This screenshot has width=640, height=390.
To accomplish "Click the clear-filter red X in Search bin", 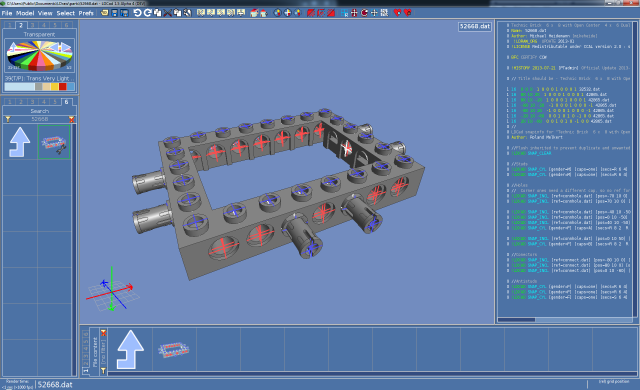I will tap(72, 119).
